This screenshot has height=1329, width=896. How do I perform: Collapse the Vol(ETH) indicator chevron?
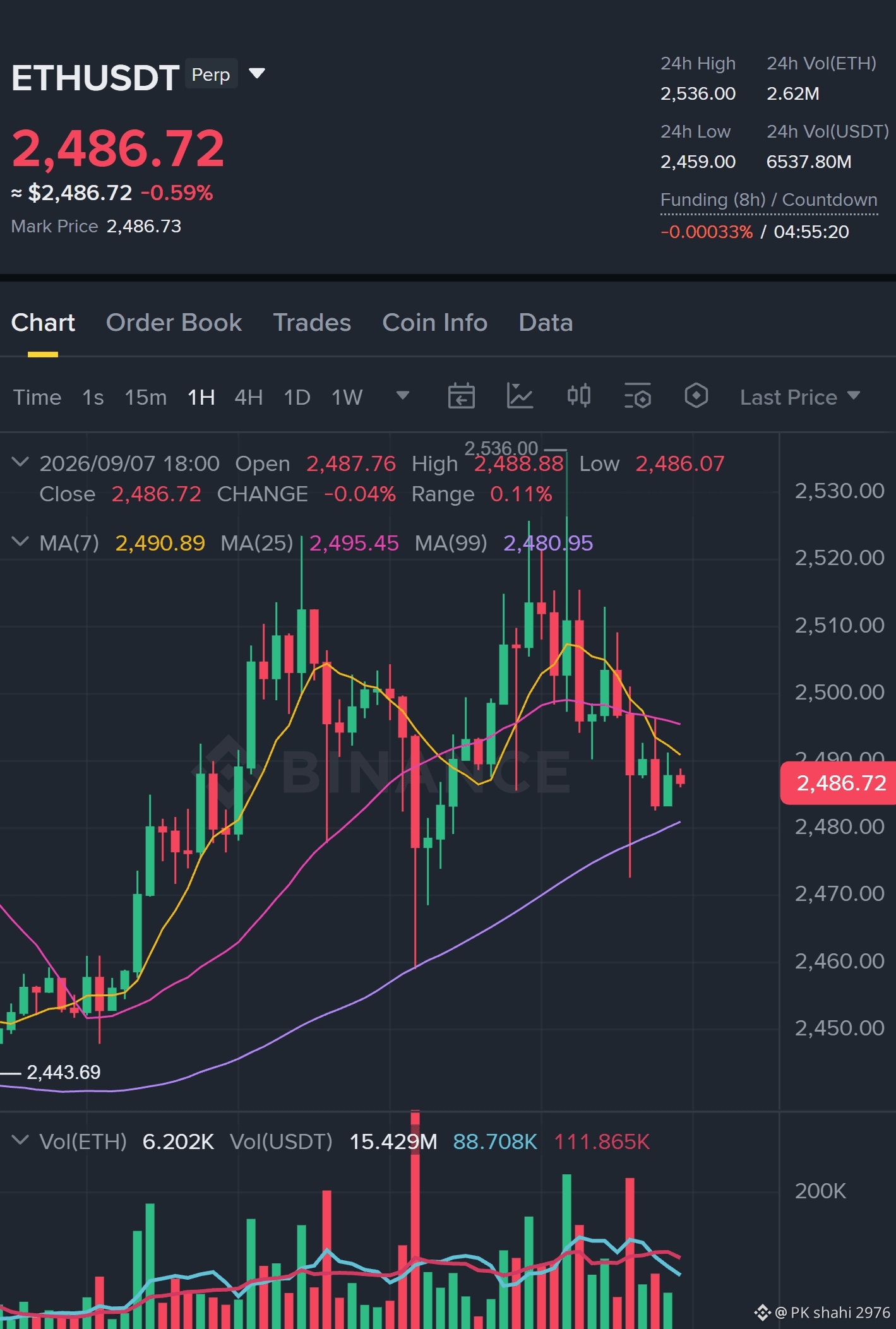coord(20,1140)
